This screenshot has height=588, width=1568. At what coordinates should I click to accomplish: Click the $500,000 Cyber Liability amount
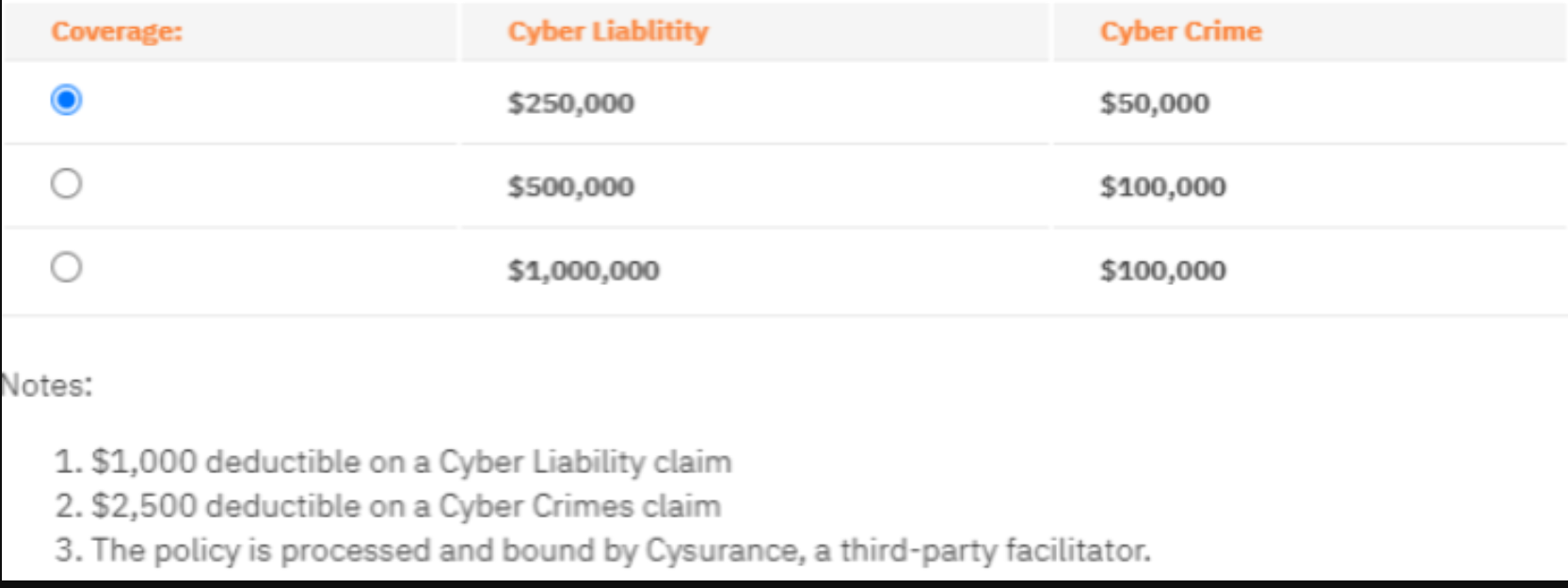pos(570,187)
